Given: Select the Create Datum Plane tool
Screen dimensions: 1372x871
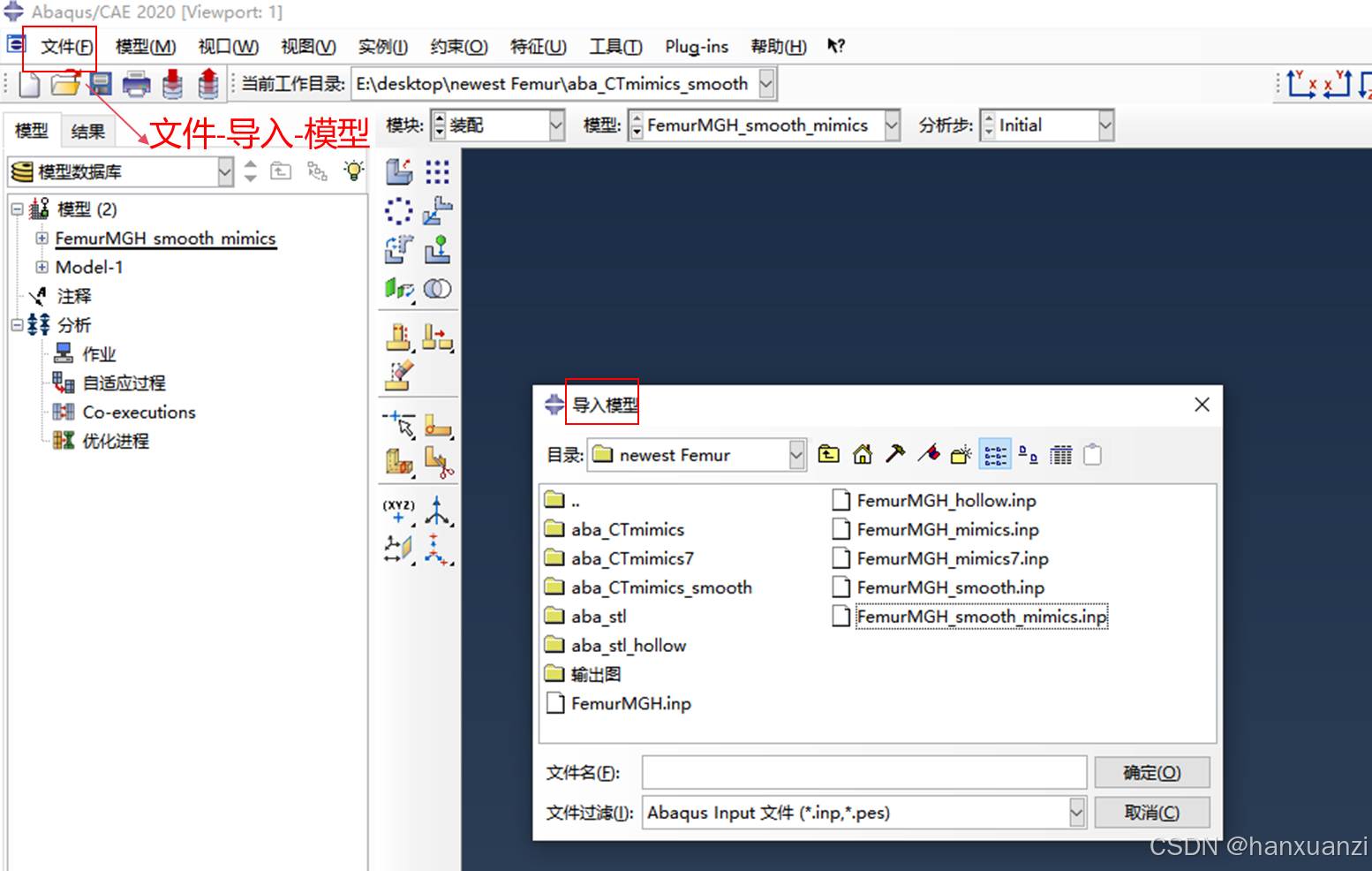Looking at the screenshot, I should [x=399, y=549].
